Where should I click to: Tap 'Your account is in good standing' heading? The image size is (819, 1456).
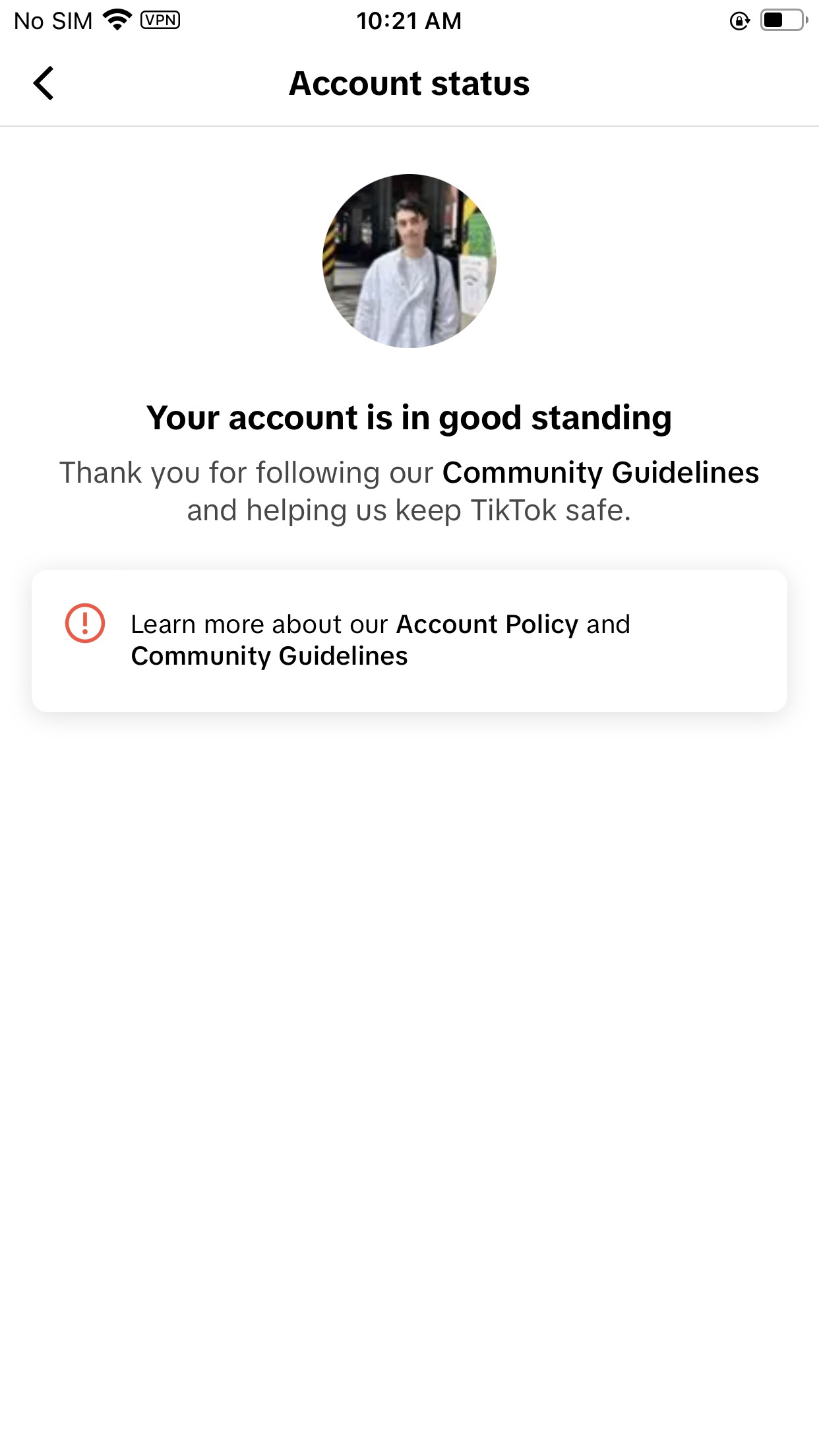(x=409, y=418)
